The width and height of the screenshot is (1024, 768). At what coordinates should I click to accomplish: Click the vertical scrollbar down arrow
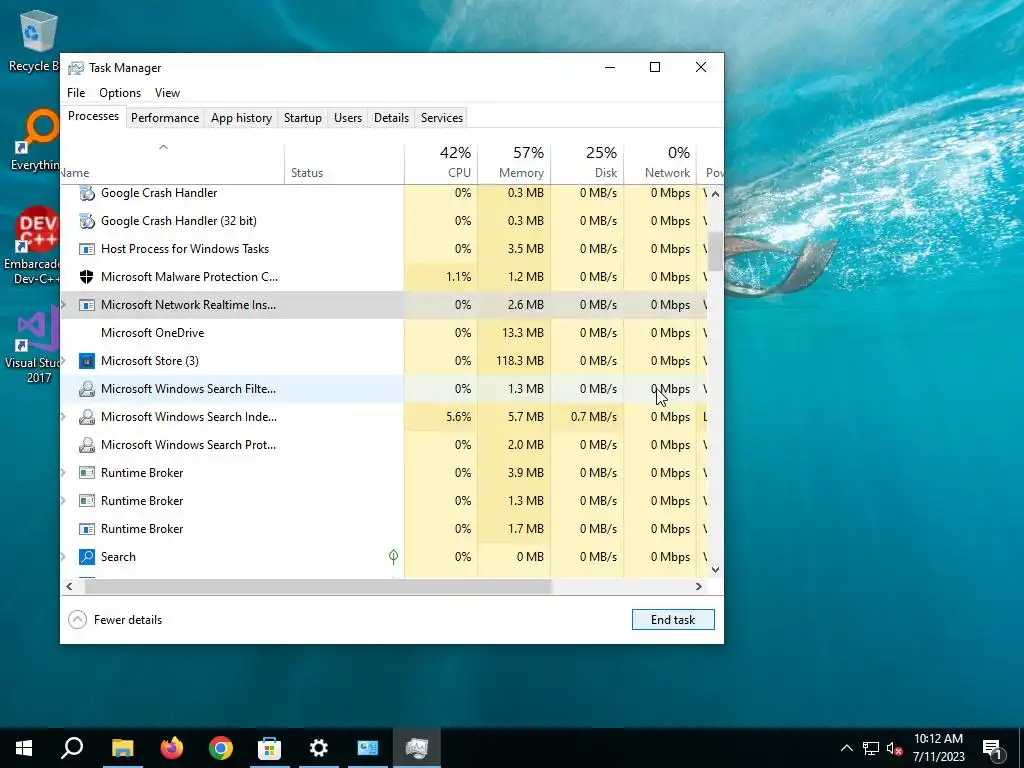tap(715, 569)
